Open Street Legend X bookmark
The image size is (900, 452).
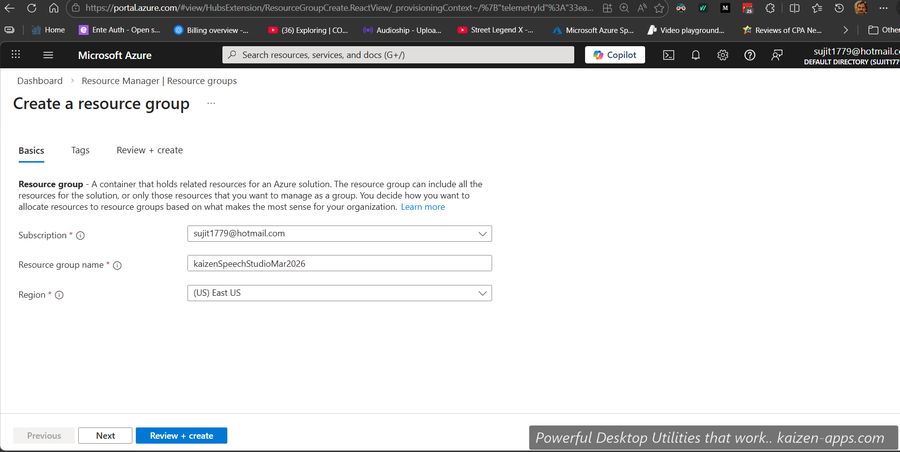495,30
